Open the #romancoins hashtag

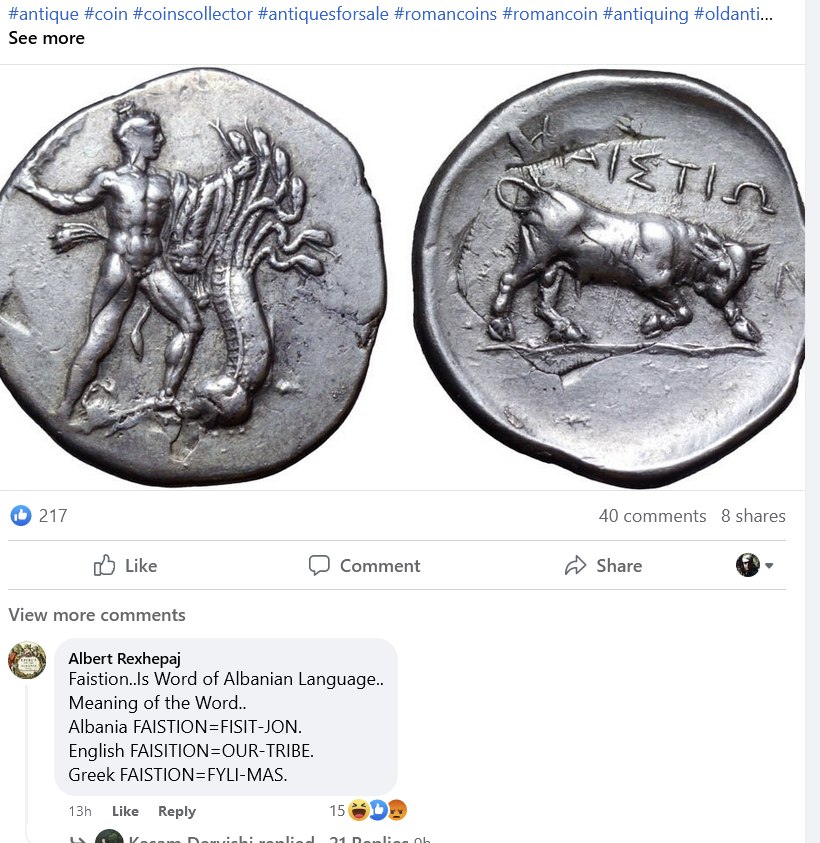point(445,13)
